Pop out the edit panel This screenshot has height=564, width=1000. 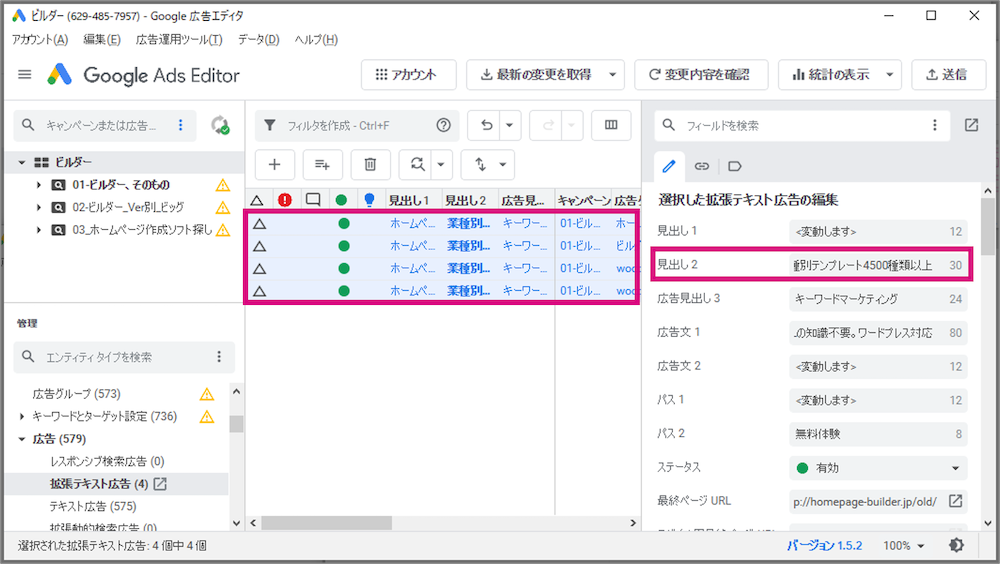click(971, 125)
